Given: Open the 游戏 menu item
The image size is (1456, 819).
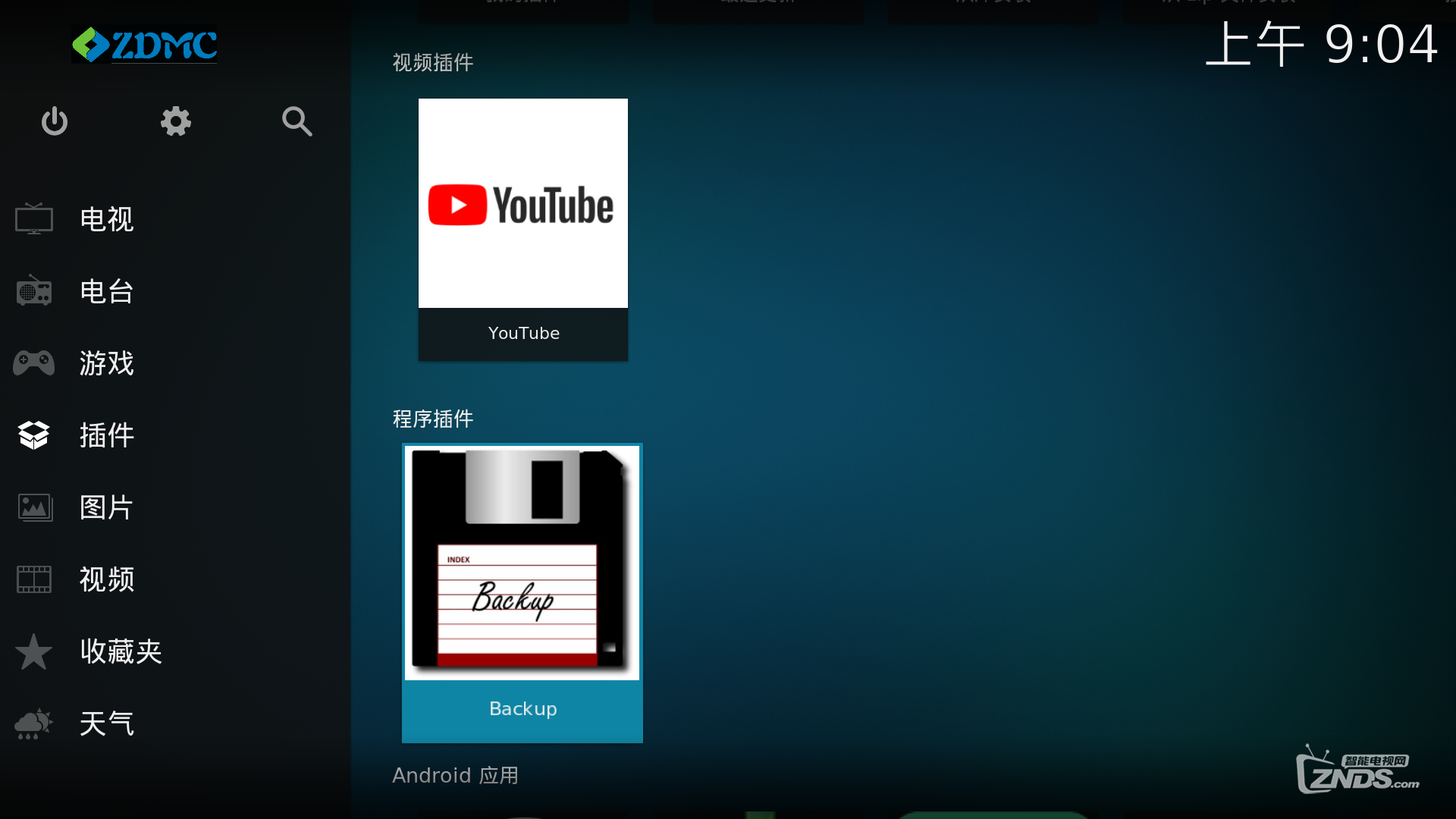Looking at the screenshot, I should tap(107, 363).
